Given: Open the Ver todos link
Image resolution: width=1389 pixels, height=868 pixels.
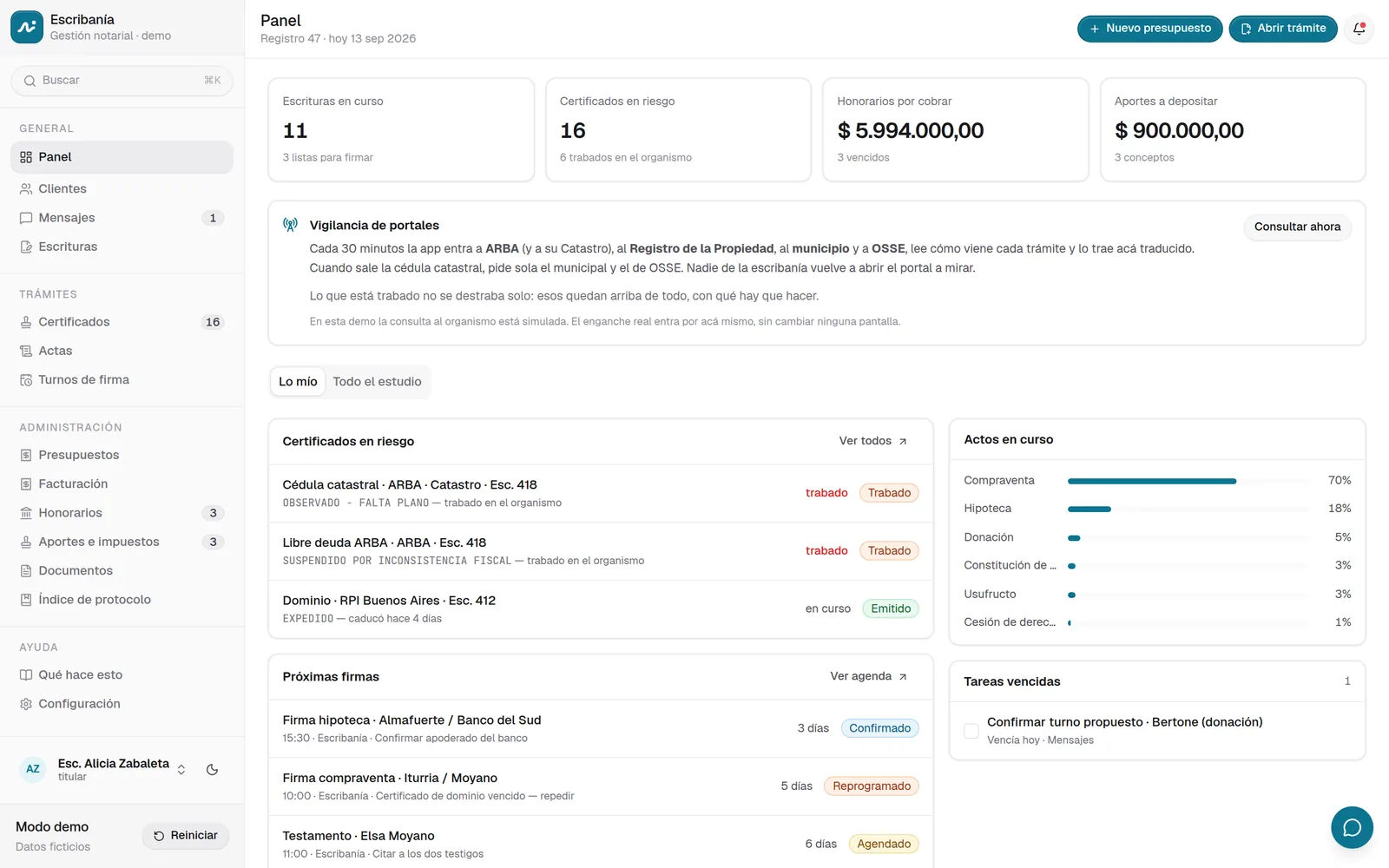Looking at the screenshot, I should [x=873, y=441].
